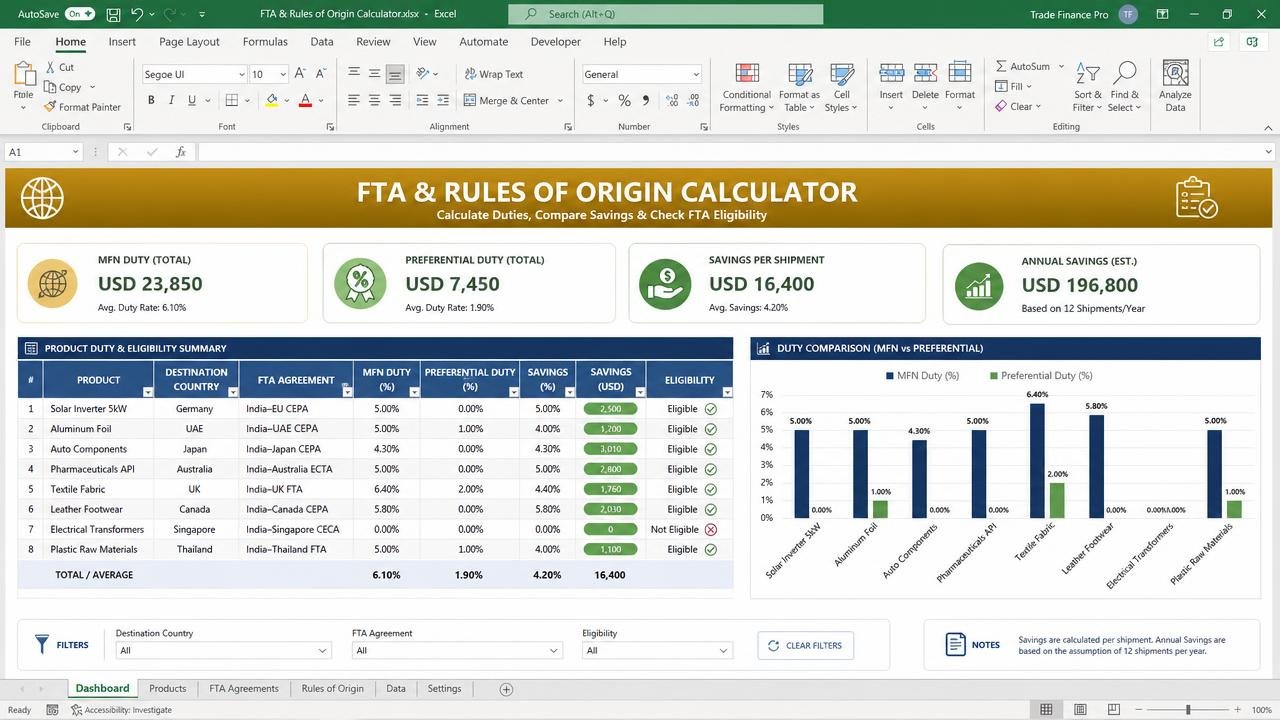
Task: Open the File menu
Action: tap(22, 42)
